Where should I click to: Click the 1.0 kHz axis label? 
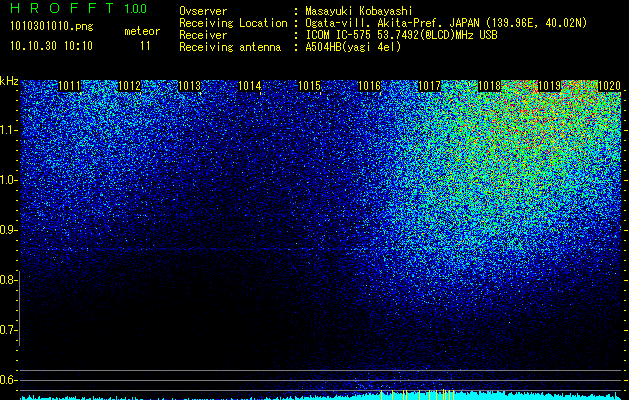pyautogui.click(x=8, y=180)
